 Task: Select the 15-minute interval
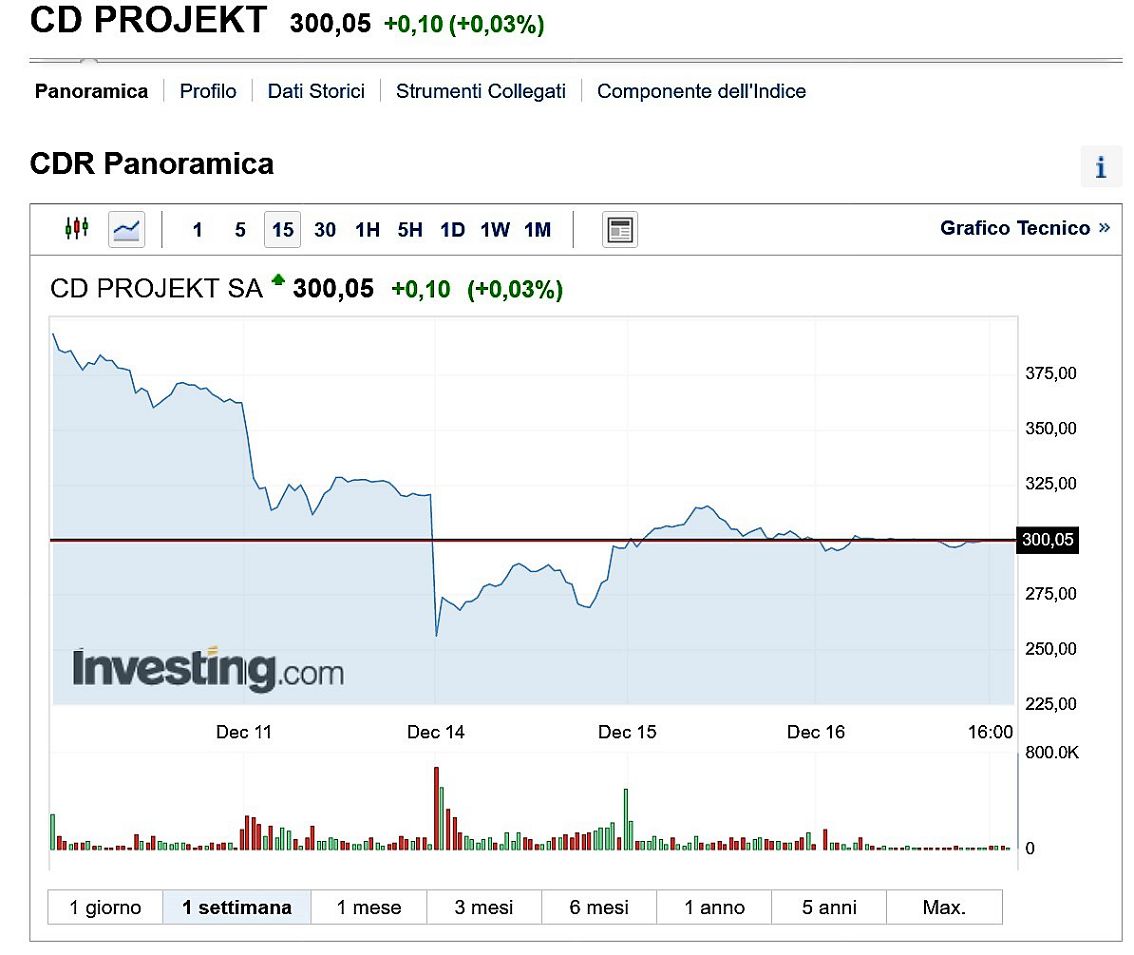[283, 230]
